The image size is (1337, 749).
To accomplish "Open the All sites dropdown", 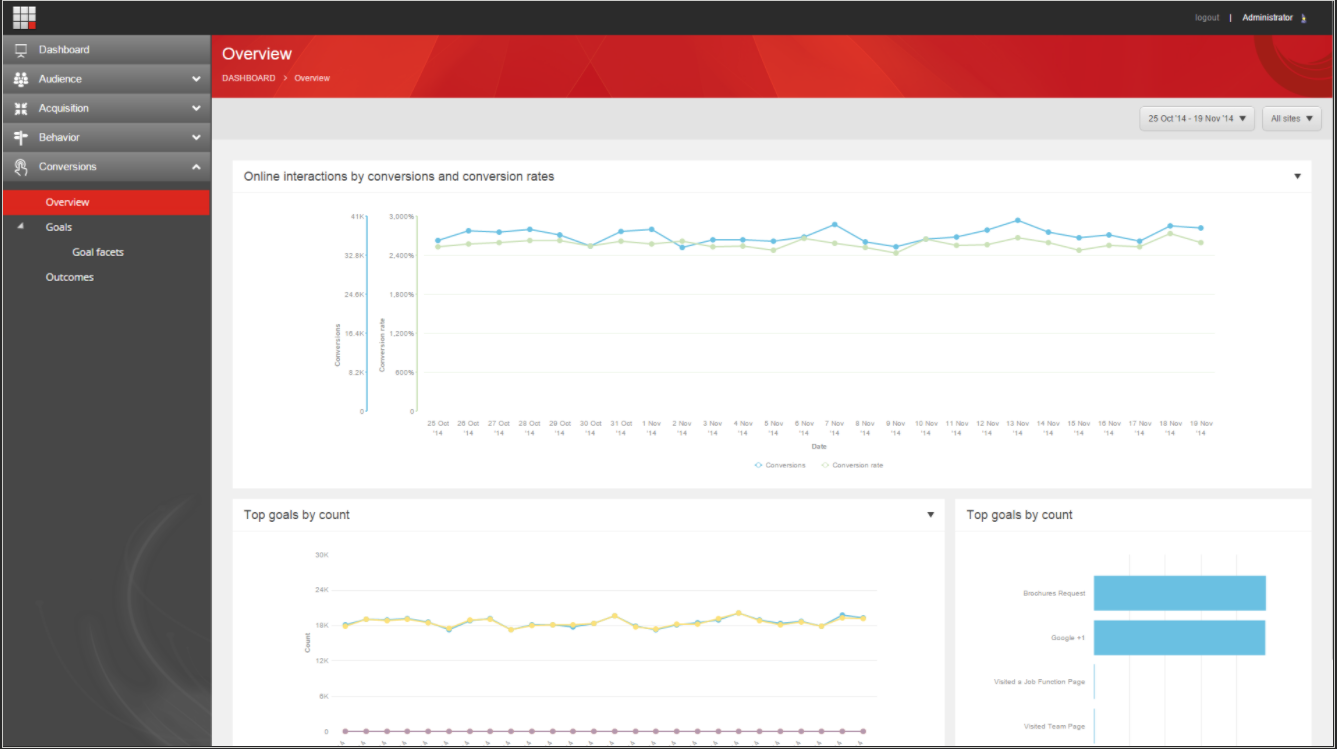I will [x=1291, y=118].
